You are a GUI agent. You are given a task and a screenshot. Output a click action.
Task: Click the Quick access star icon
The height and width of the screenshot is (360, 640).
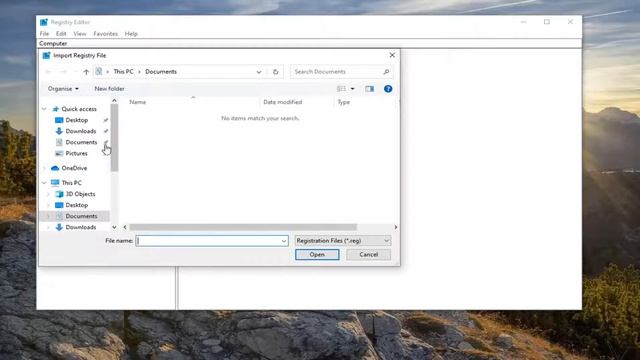tap(56, 109)
